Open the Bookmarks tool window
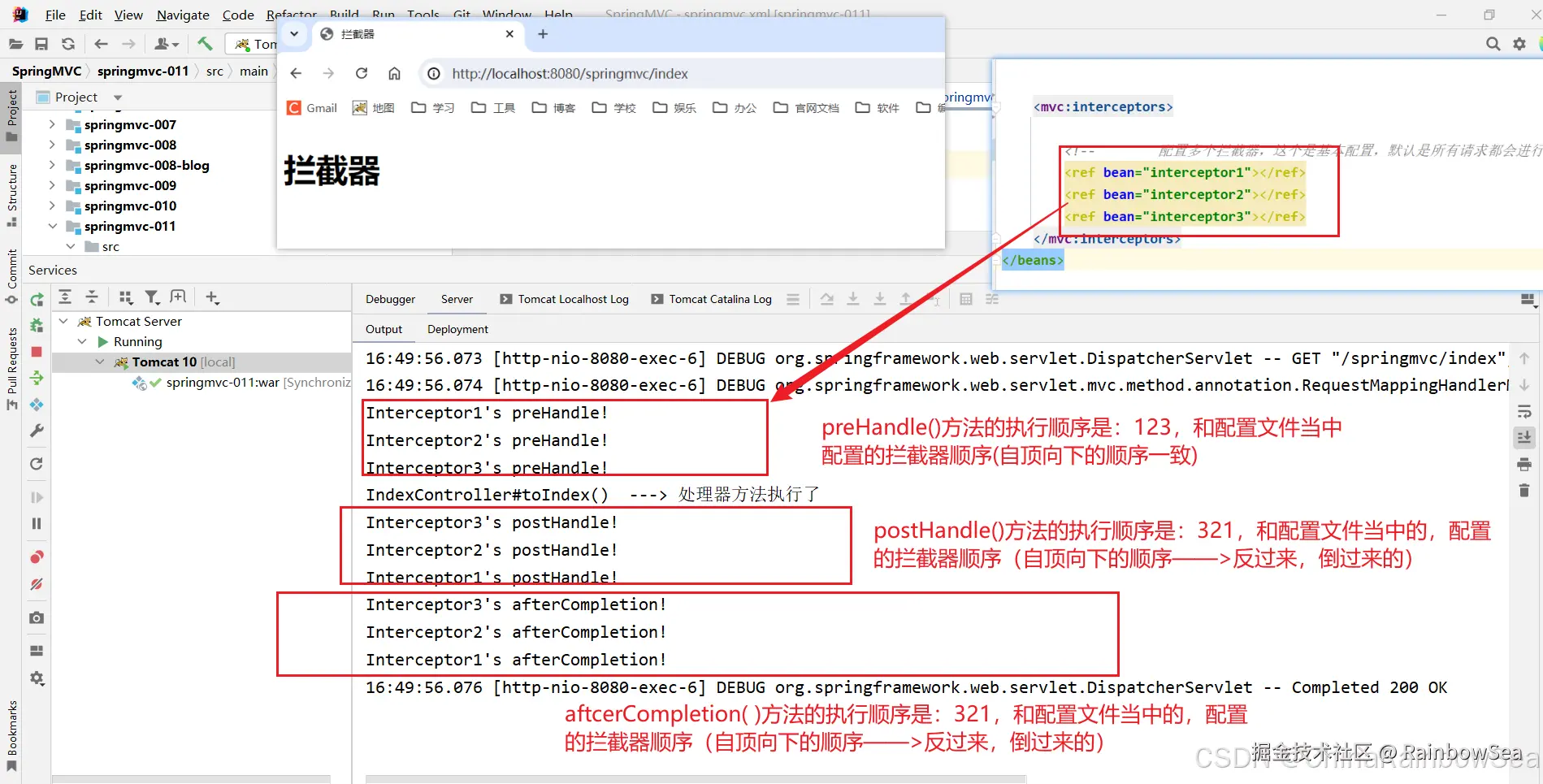 point(12,735)
